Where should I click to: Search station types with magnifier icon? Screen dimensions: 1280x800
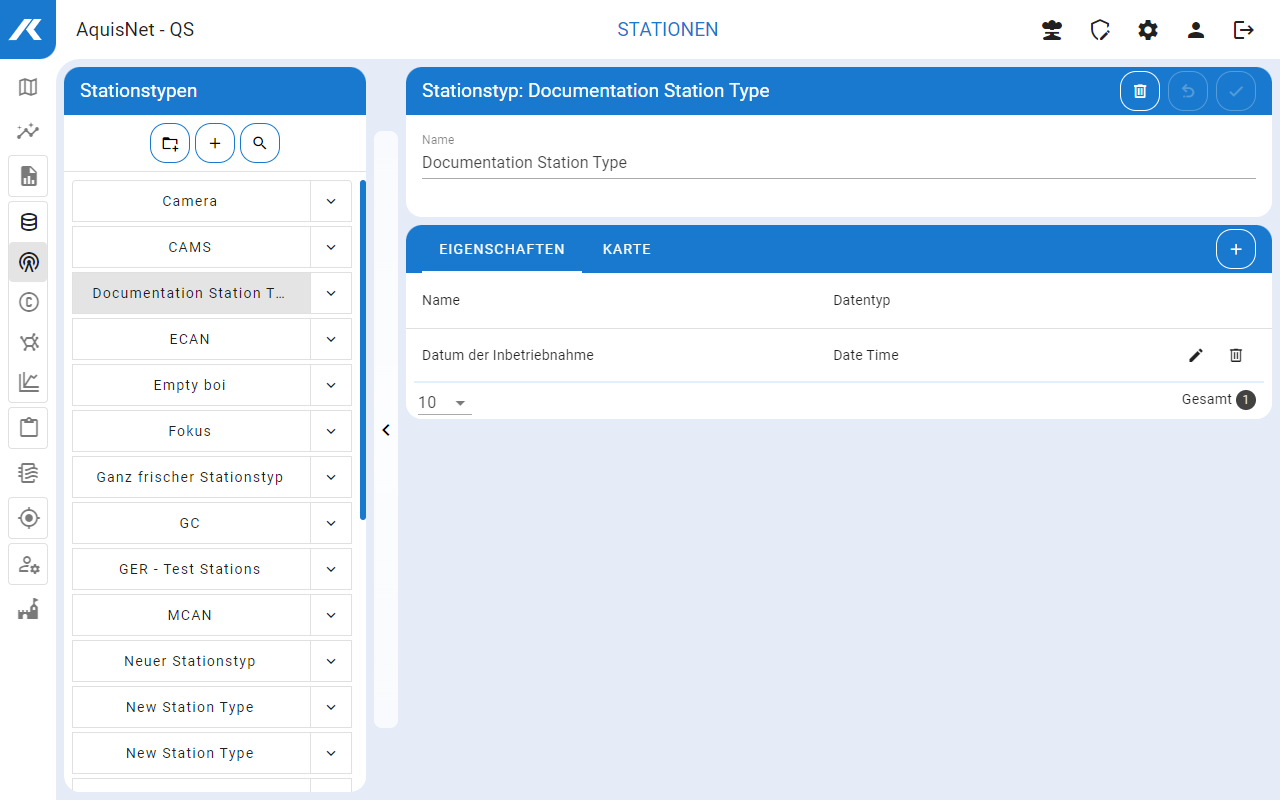[260, 144]
